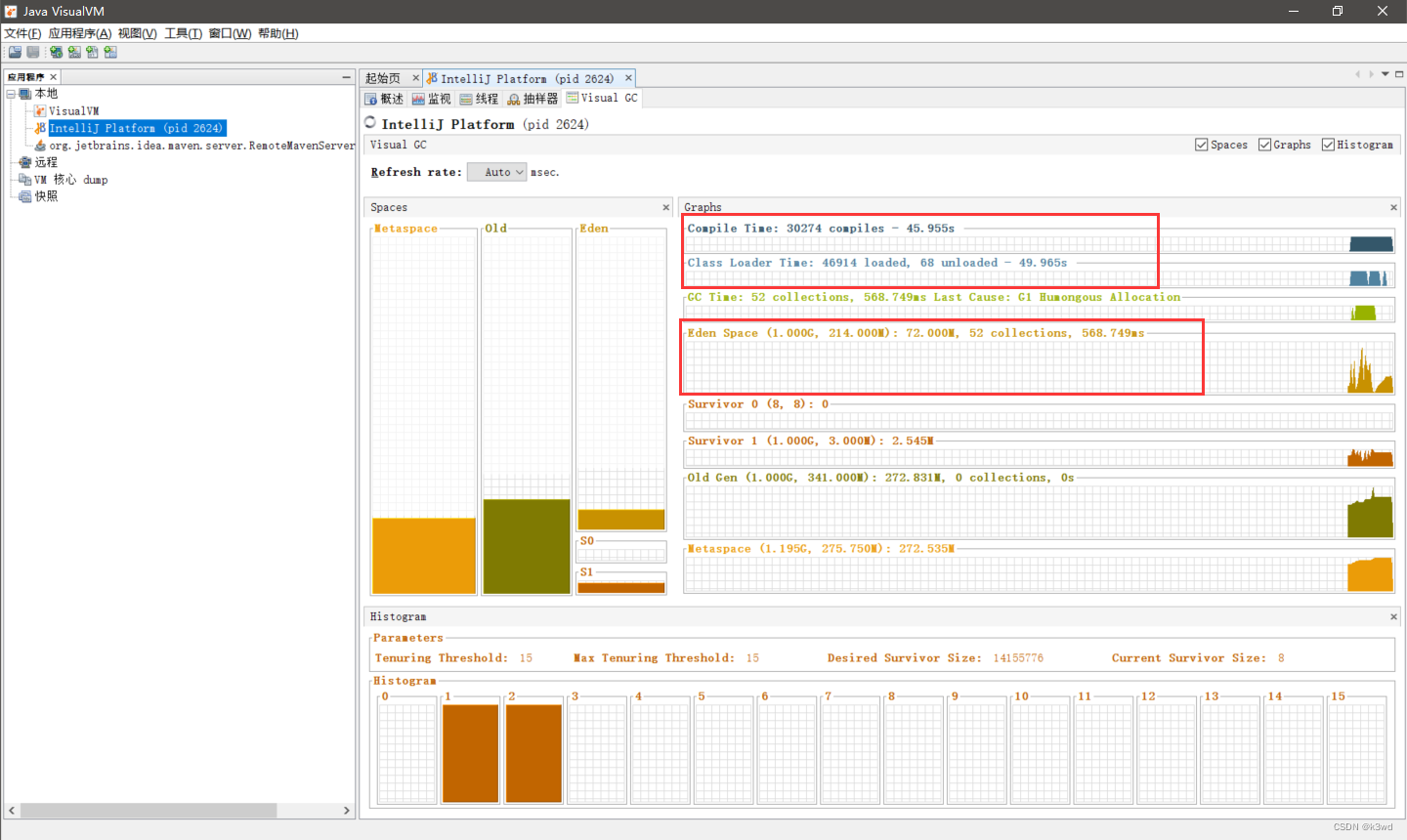Select VisualVM in the applications tree
Image resolution: width=1407 pixels, height=840 pixels.
pos(74,111)
